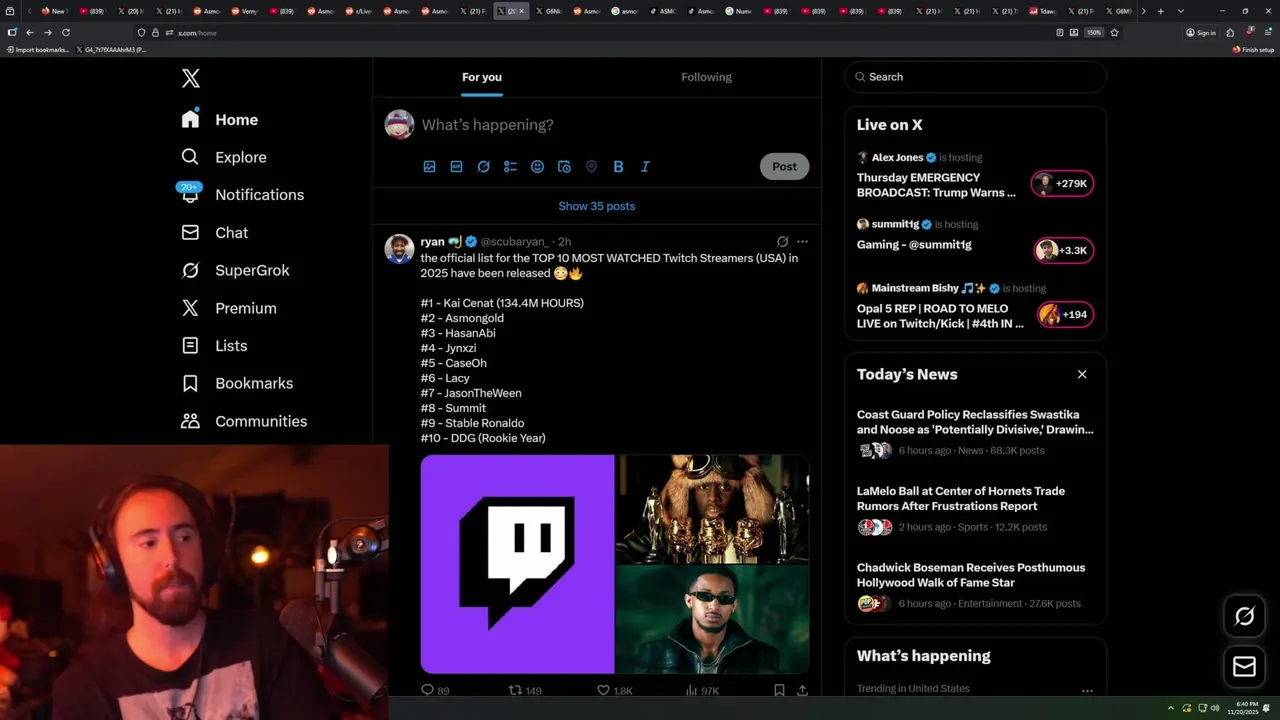Image resolution: width=1280 pixels, height=720 pixels.
Task: Open the @scubaryan_ handle link
Action: click(x=515, y=242)
